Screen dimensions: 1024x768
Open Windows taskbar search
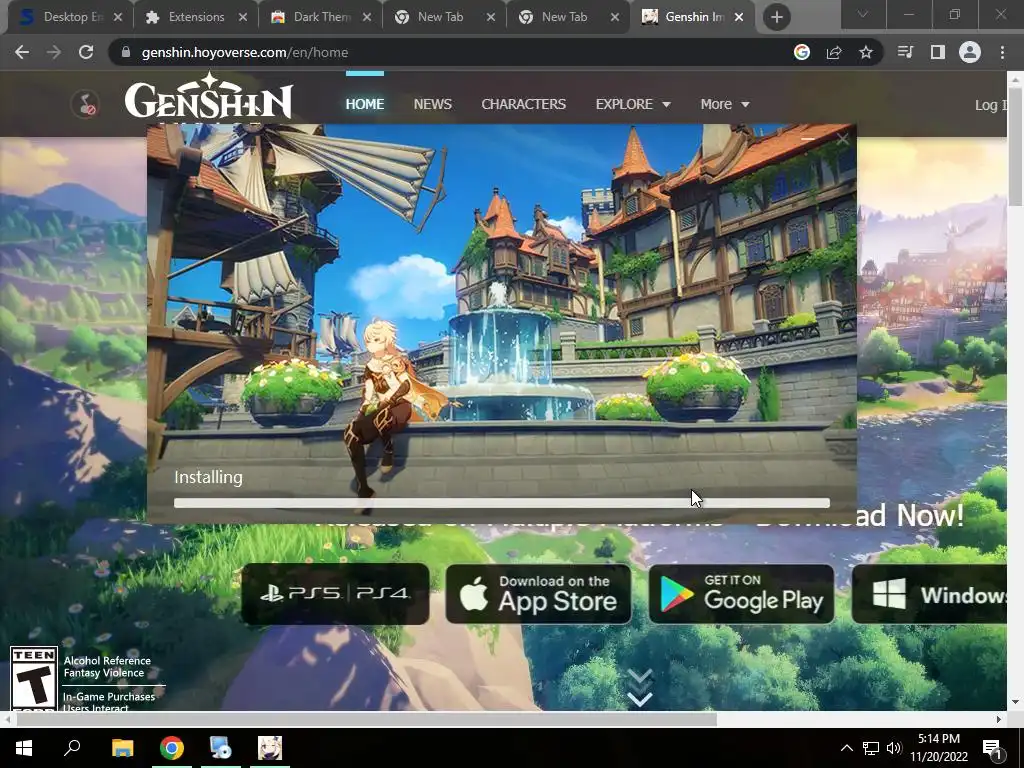72,748
